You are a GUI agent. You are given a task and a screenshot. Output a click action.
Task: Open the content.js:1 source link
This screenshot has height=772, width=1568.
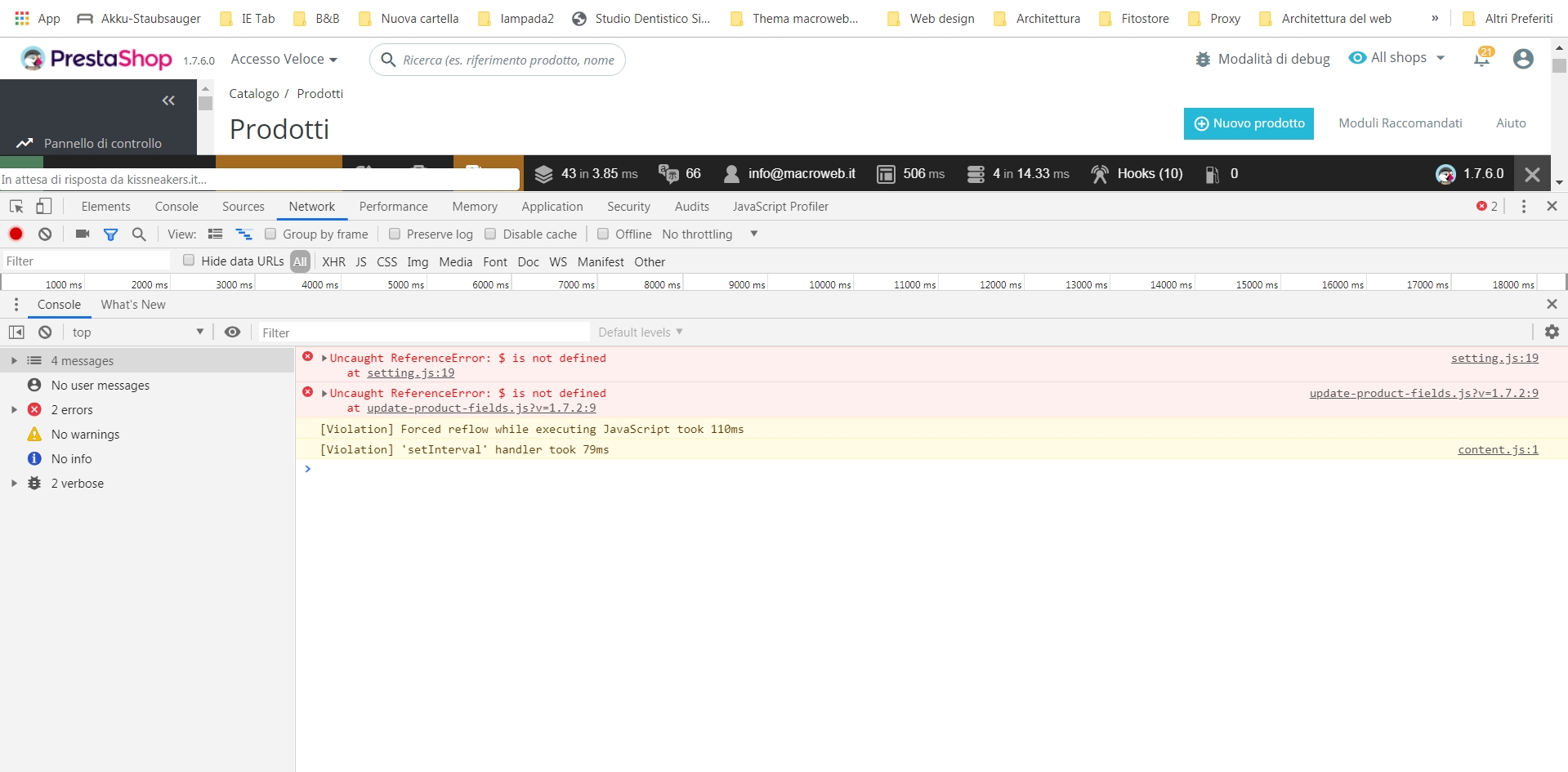[x=1498, y=449]
